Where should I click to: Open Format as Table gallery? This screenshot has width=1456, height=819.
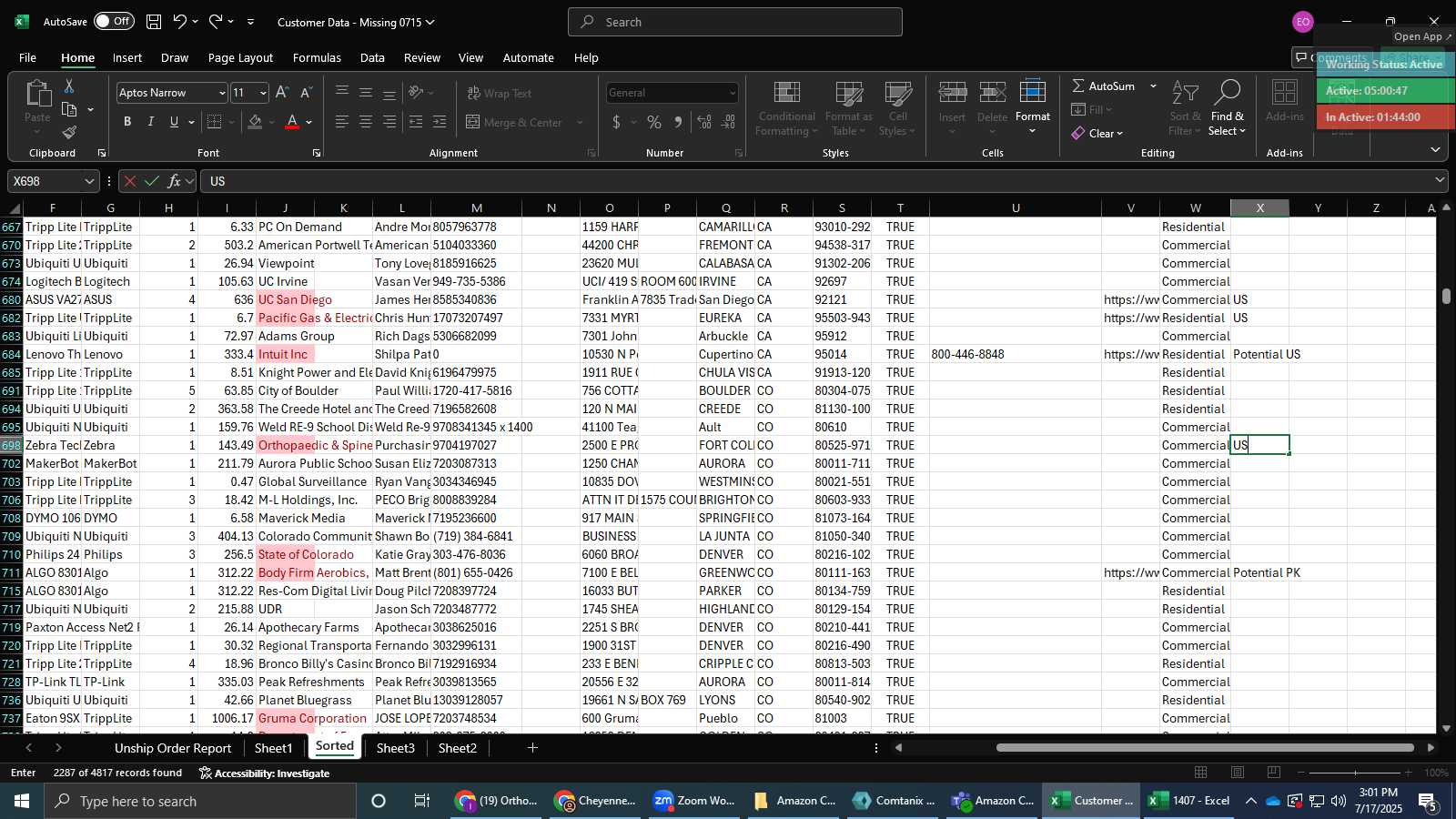click(x=848, y=108)
